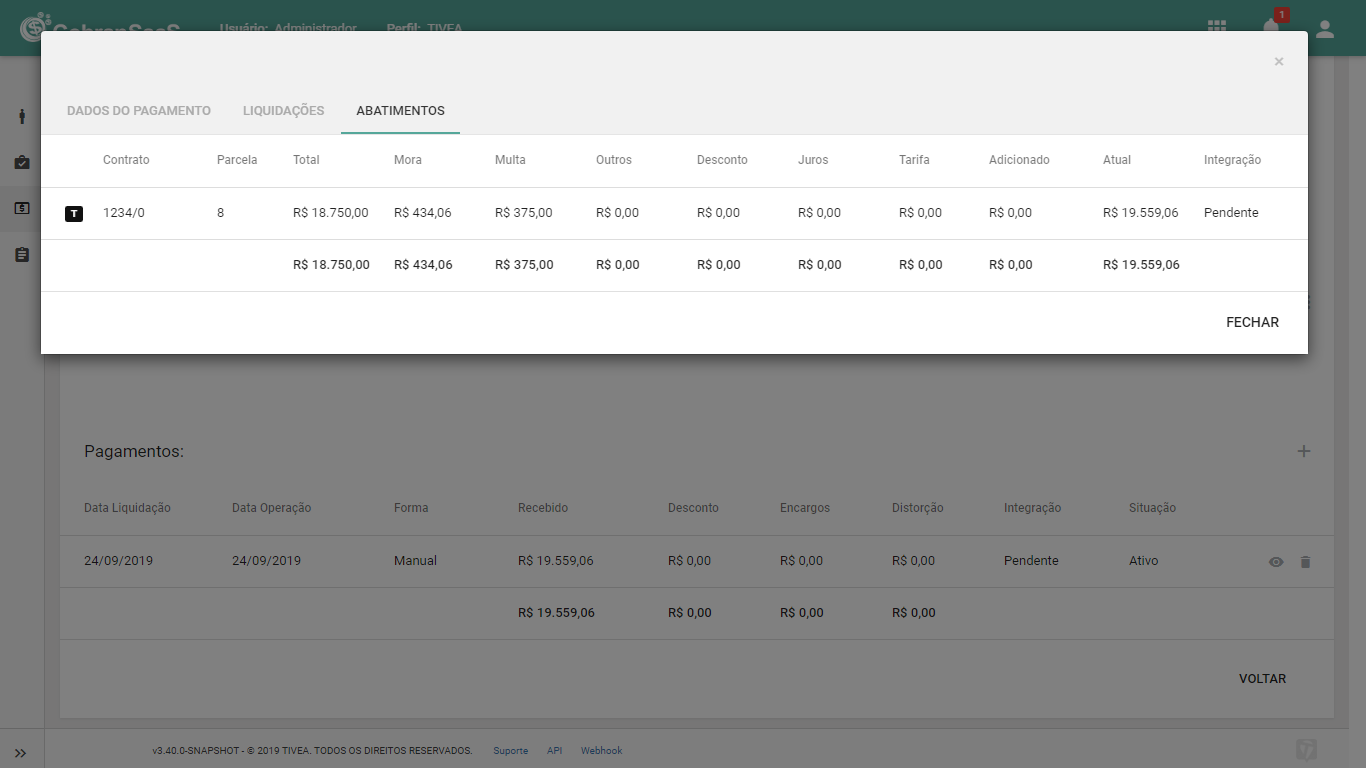Click the Juros column header
Screen dimensions: 1366x768
click(x=813, y=160)
